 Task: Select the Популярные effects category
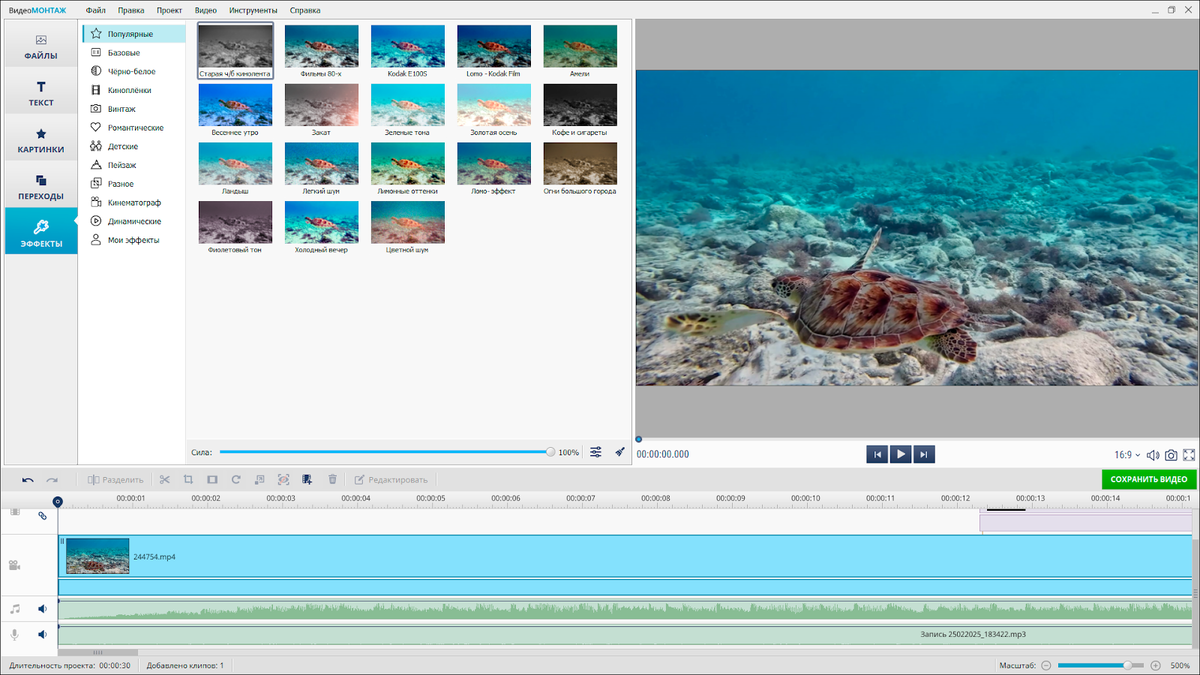pyautogui.click(x=134, y=34)
